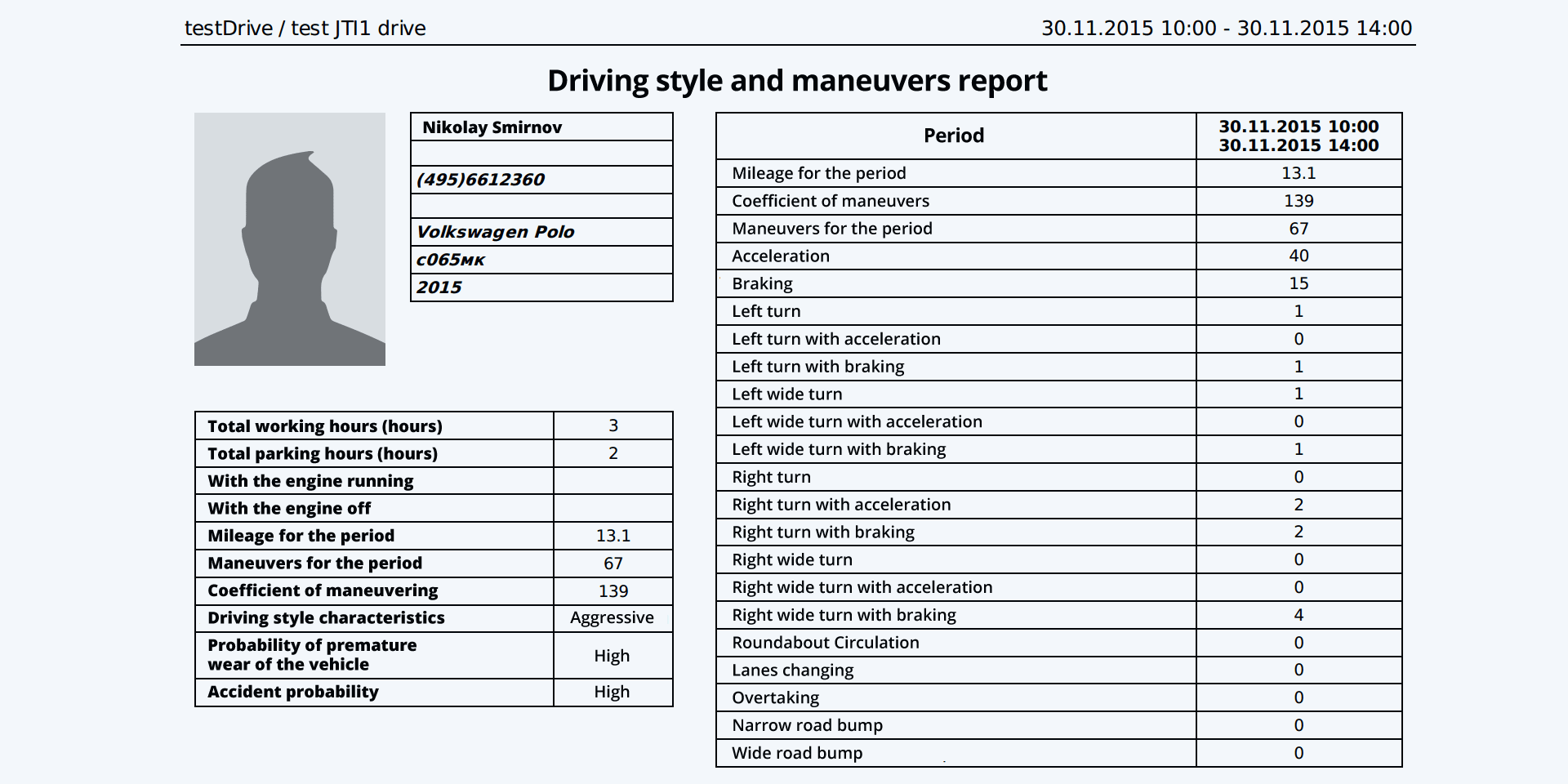Click 'Left wide turn with acceleration' row
The image size is (1568, 784).
[x=1058, y=422]
